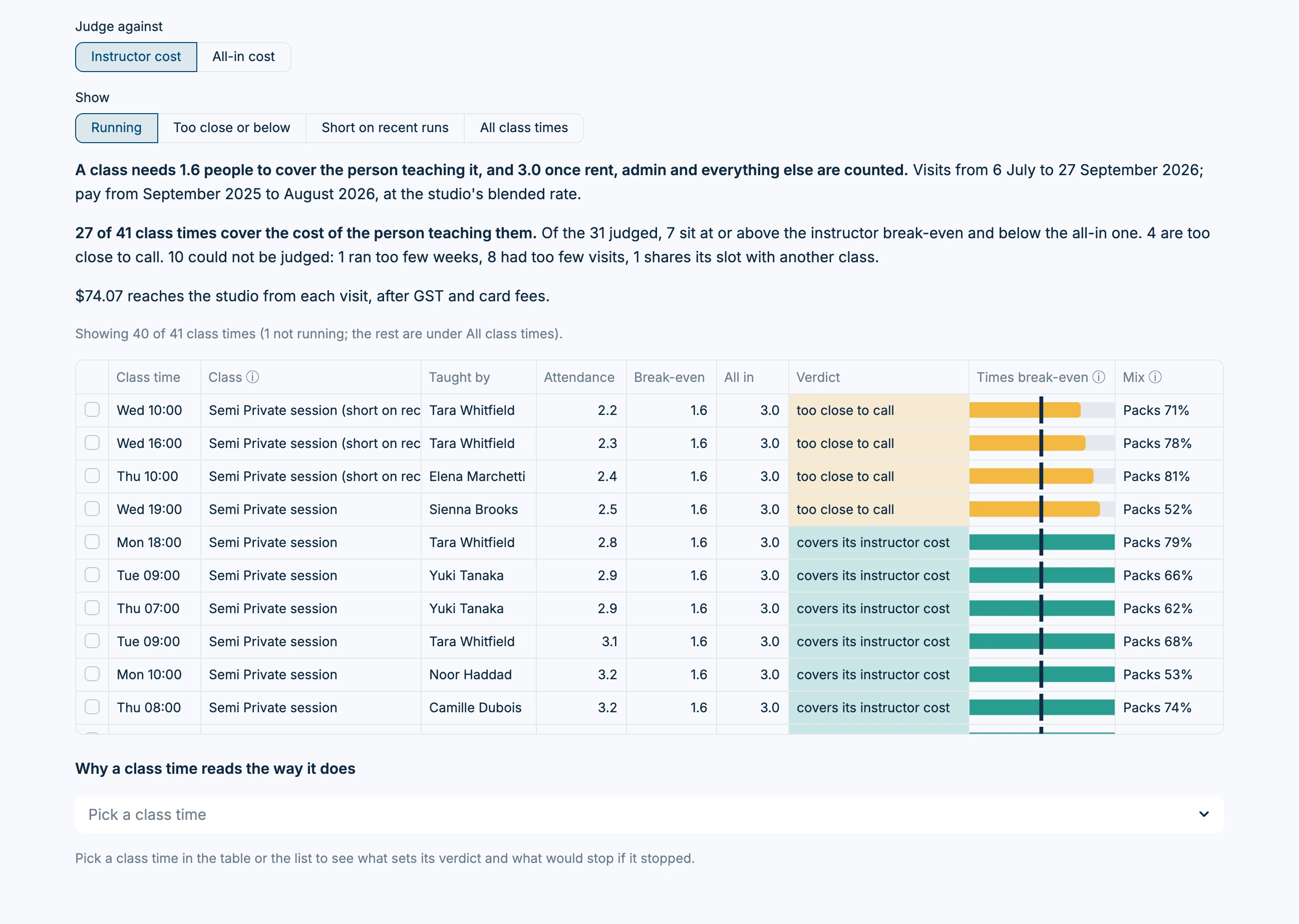The width and height of the screenshot is (1299, 924).
Task: Open the Class column info icon
Action: [x=253, y=377]
